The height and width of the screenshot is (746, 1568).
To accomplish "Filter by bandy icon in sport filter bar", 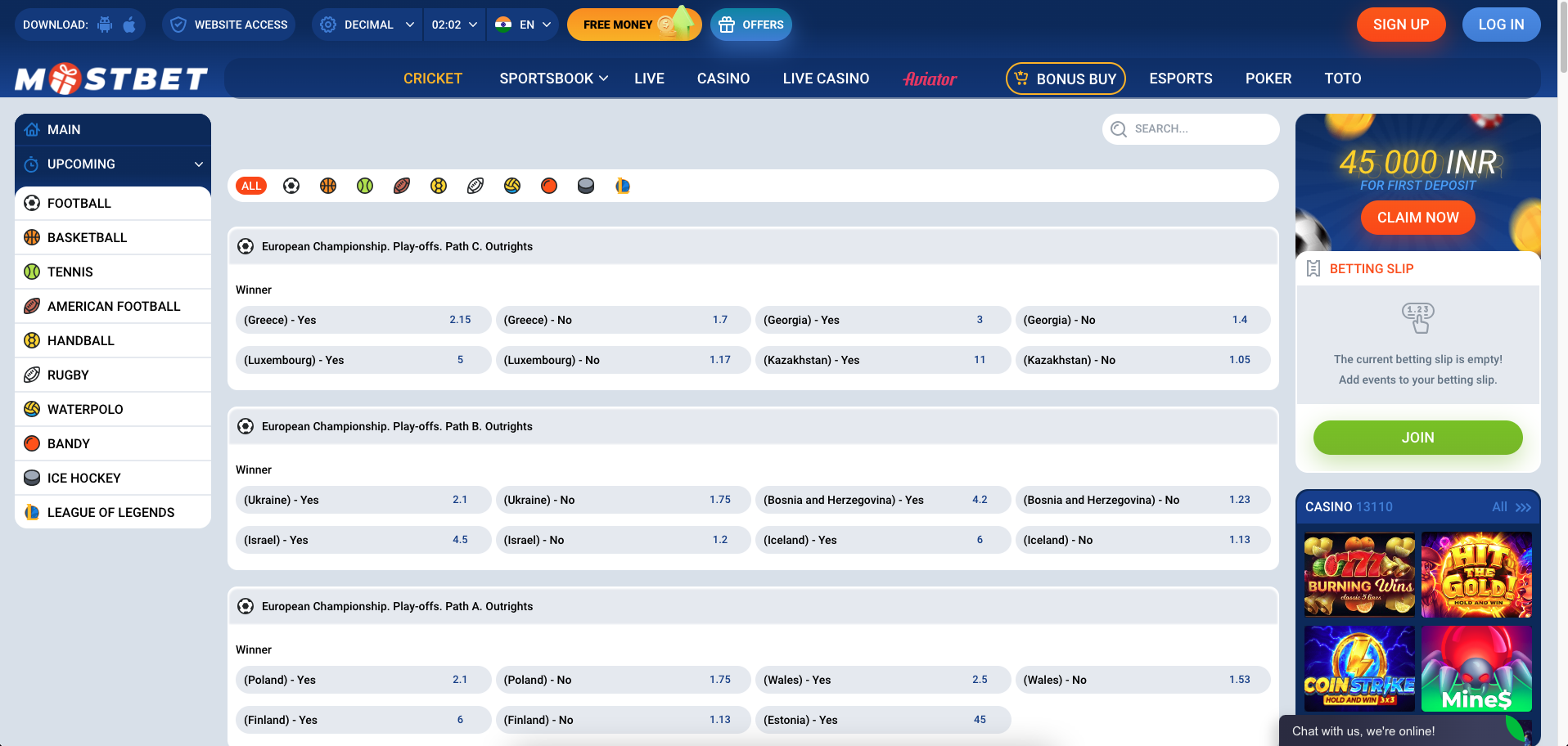I will pyautogui.click(x=549, y=186).
